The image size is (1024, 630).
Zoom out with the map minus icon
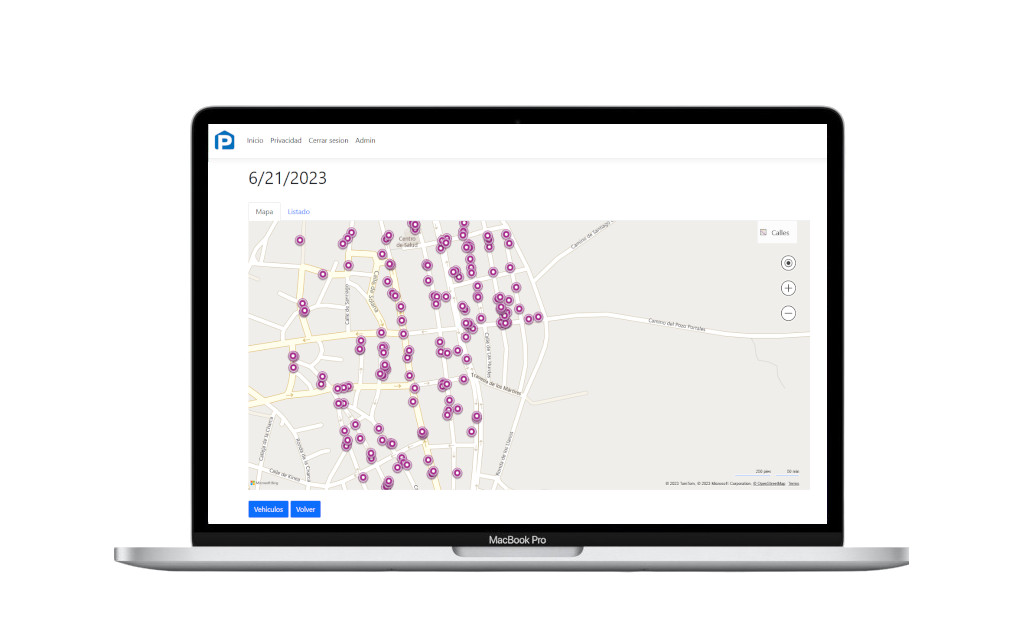[788, 313]
